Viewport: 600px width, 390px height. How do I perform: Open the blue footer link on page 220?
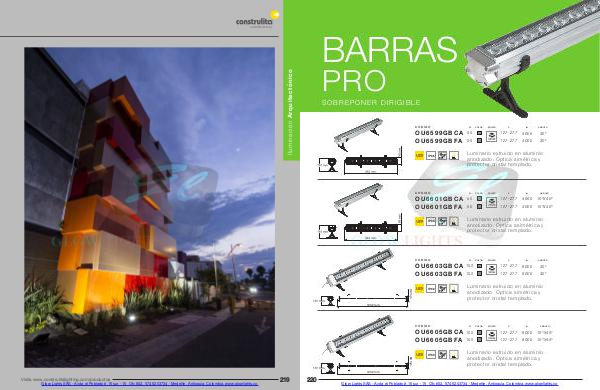point(450,384)
